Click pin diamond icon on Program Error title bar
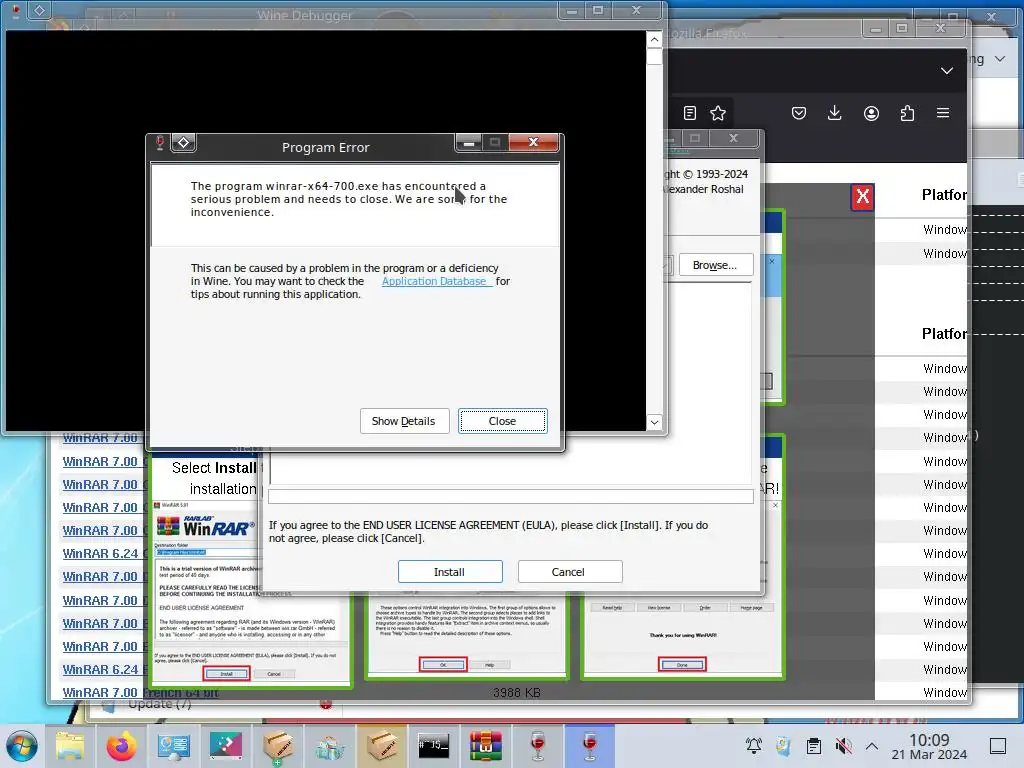Screen dimensions: 1024x768 coord(184,142)
